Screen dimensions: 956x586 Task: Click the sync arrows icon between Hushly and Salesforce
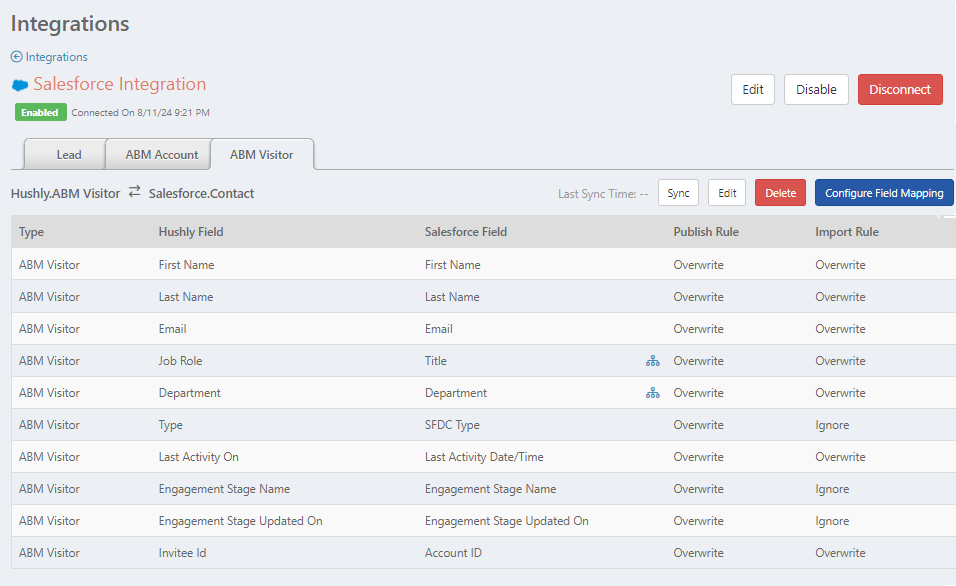[135, 191]
